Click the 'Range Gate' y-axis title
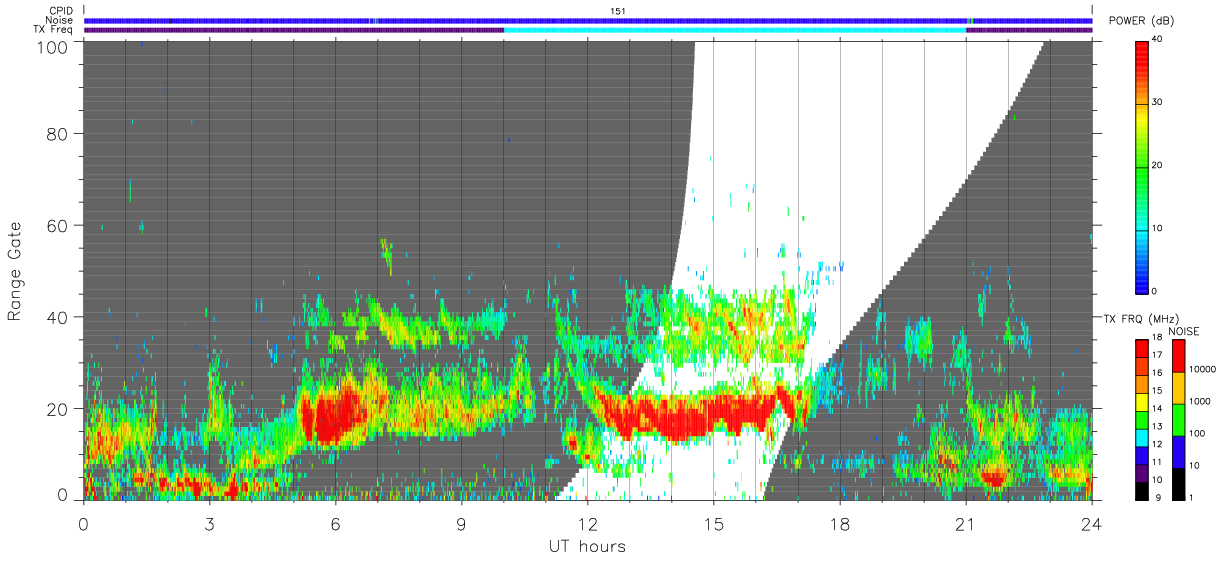1228x567 pixels. tap(15, 271)
